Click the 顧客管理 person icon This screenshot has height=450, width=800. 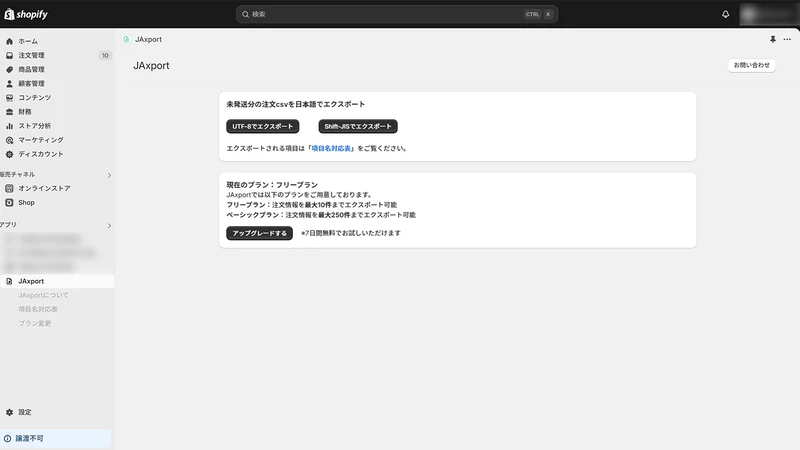coord(9,84)
